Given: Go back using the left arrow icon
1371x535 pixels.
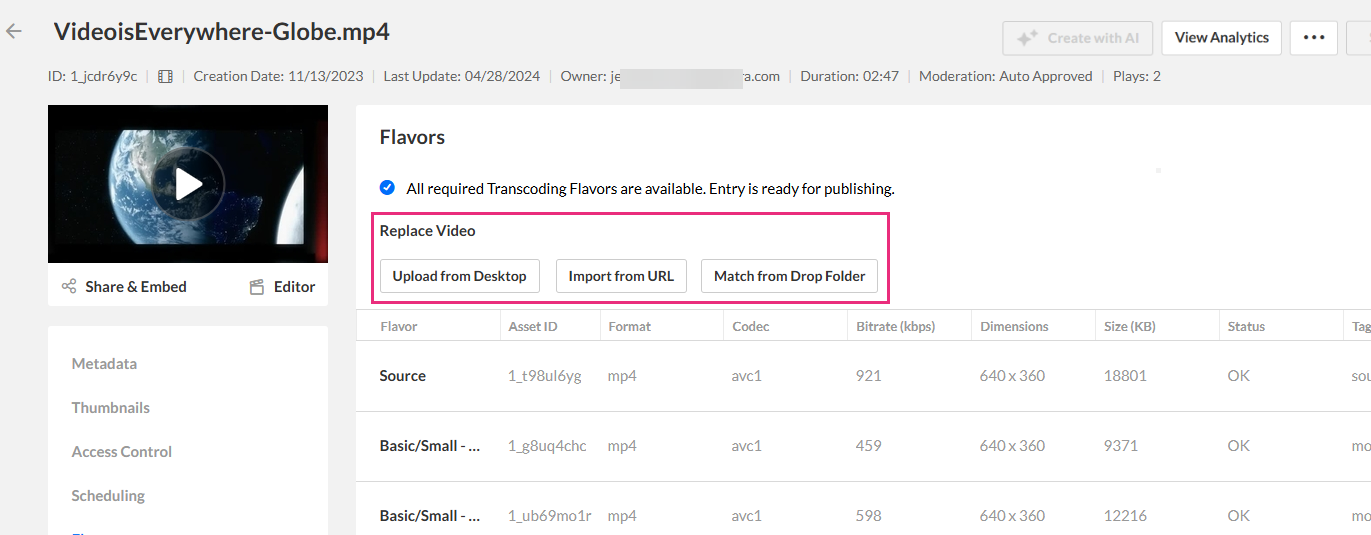Looking at the screenshot, I should (14, 31).
